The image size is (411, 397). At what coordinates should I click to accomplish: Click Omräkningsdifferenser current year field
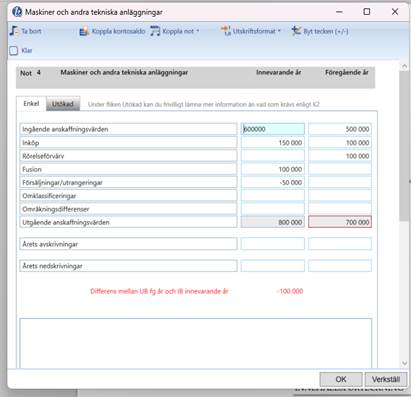[x=273, y=209]
